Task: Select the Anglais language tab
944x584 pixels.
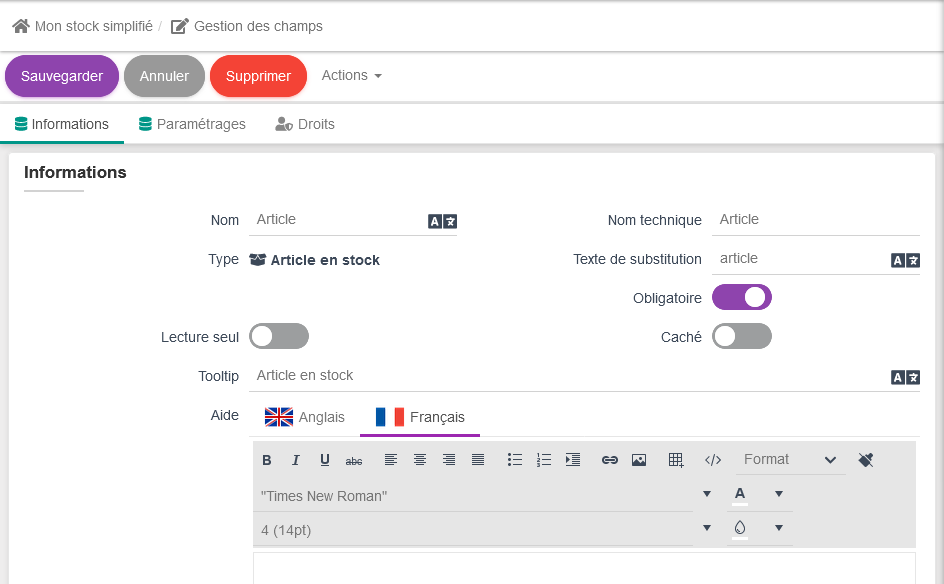Action: (x=305, y=417)
